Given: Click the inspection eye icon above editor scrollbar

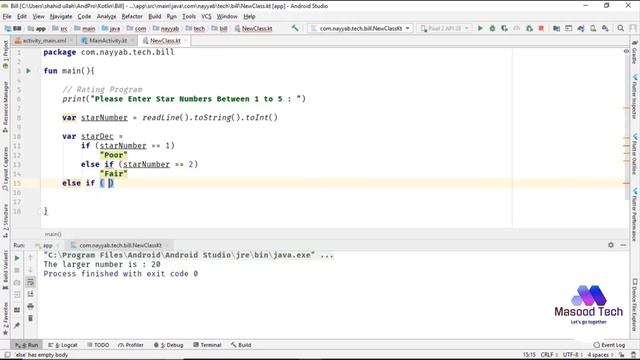Looking at the screenshot, I should pyautogui.click(x=626, y=51).
